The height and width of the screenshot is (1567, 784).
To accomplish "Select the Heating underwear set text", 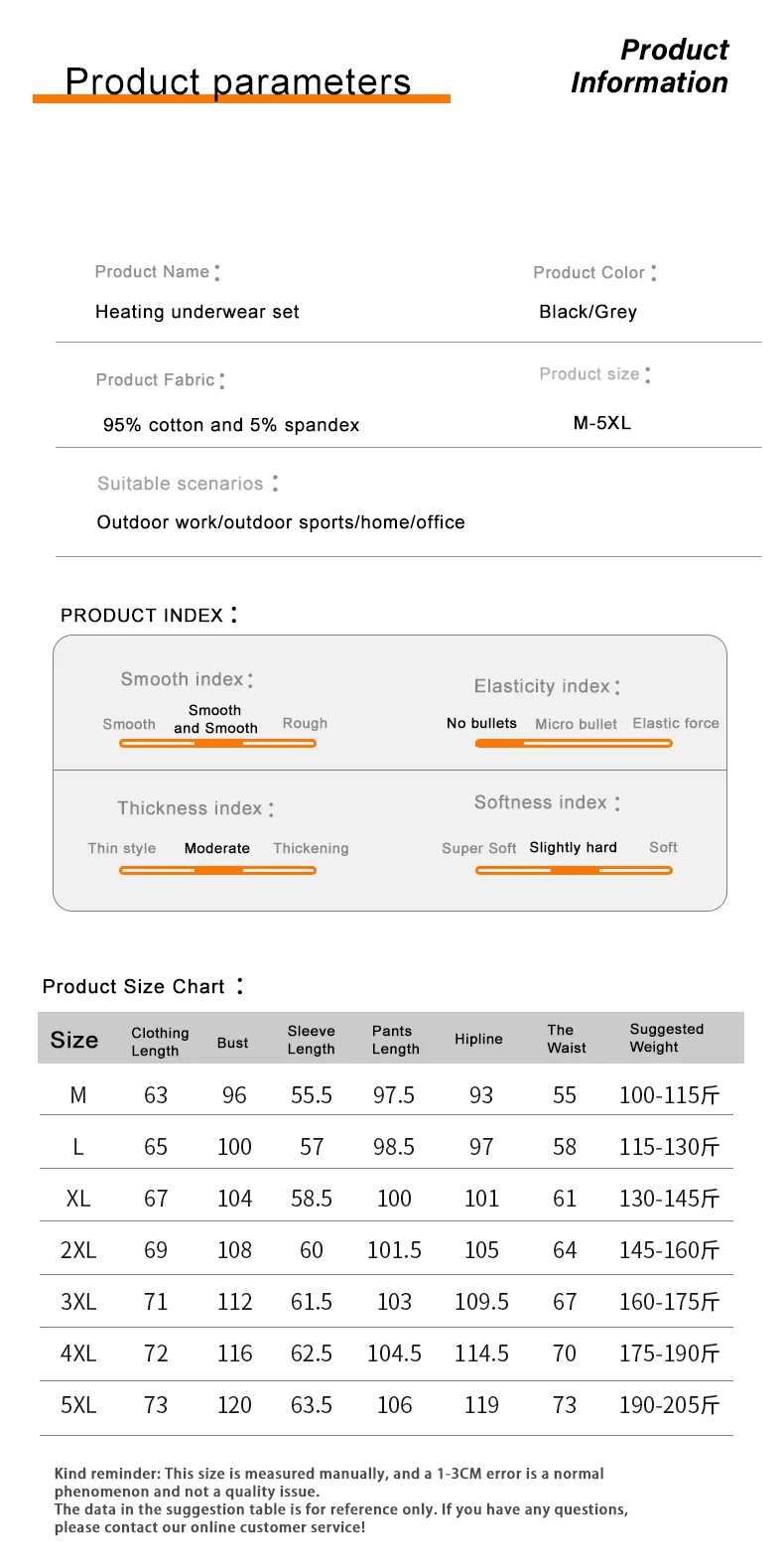I will [x=197, y=312].
